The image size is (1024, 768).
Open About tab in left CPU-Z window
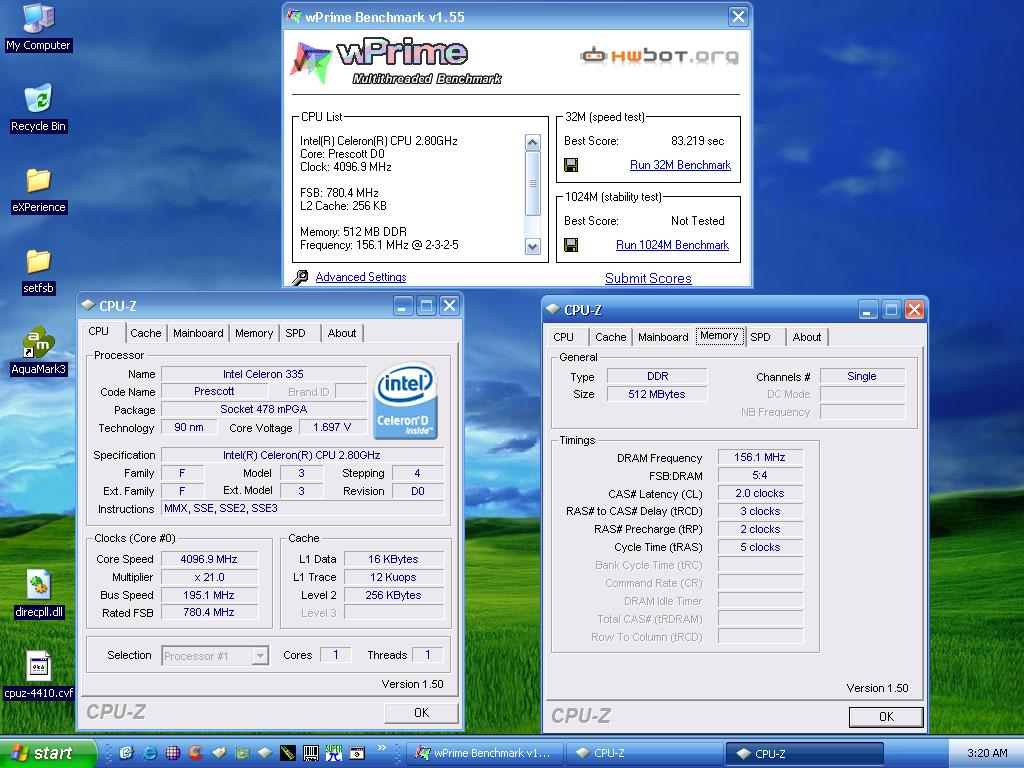click(x=342, y=333)
